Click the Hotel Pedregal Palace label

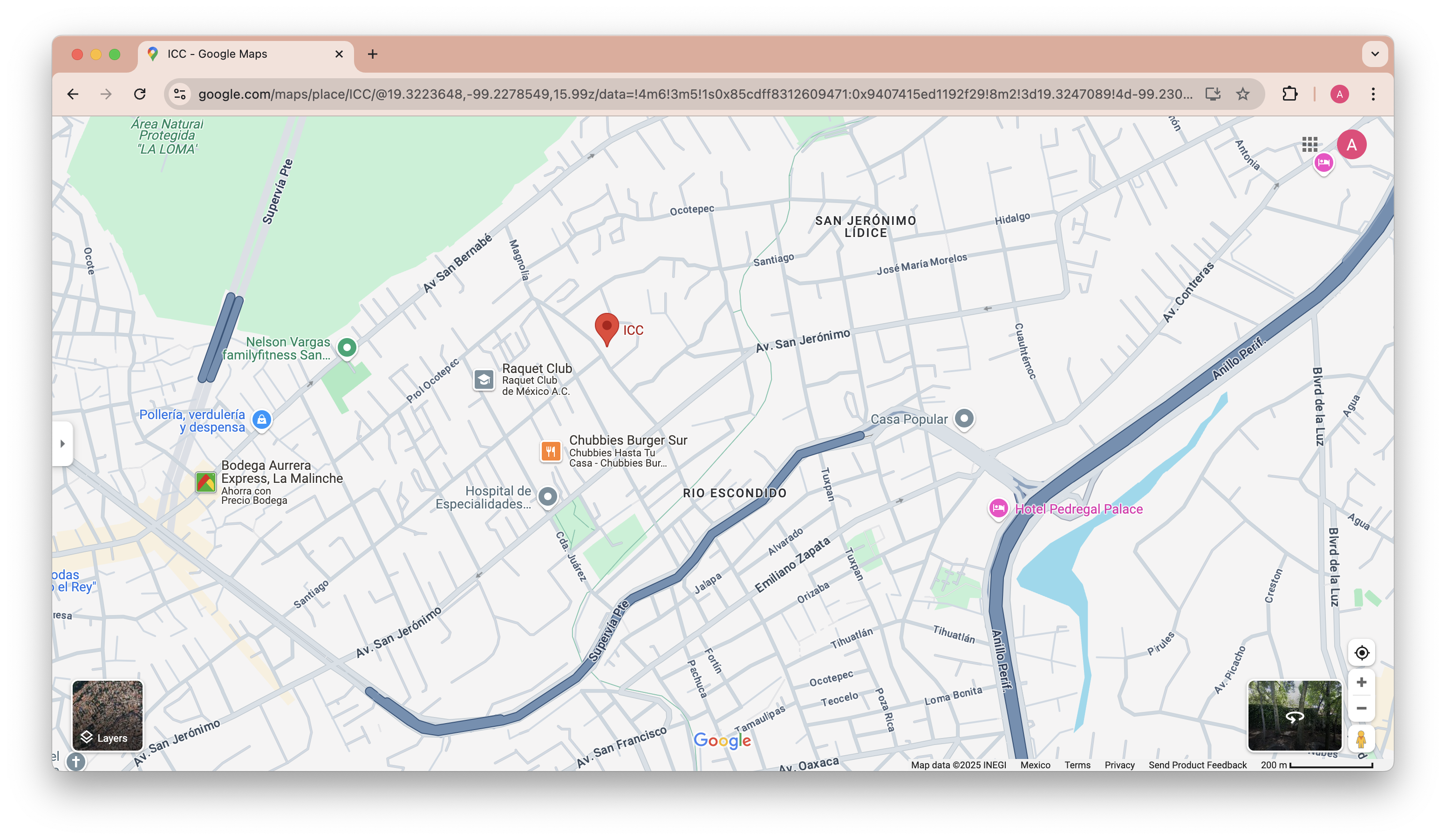pyautogui.click(x=1078, y=509)
